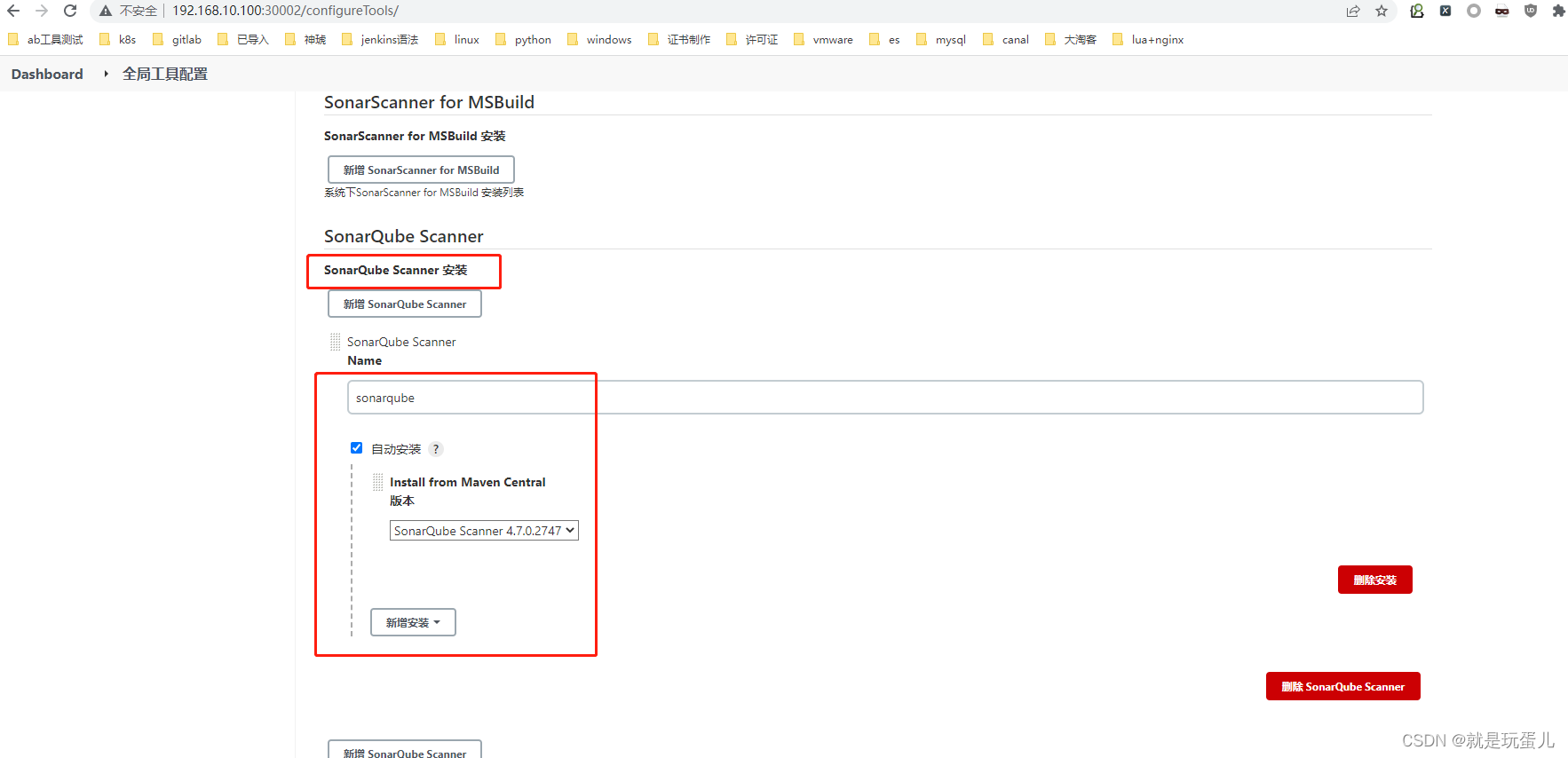Open the ab工具测试 bookmark folder
Image resolution: width=1568 pixels, height=758 pixels.
coord(45,39)
